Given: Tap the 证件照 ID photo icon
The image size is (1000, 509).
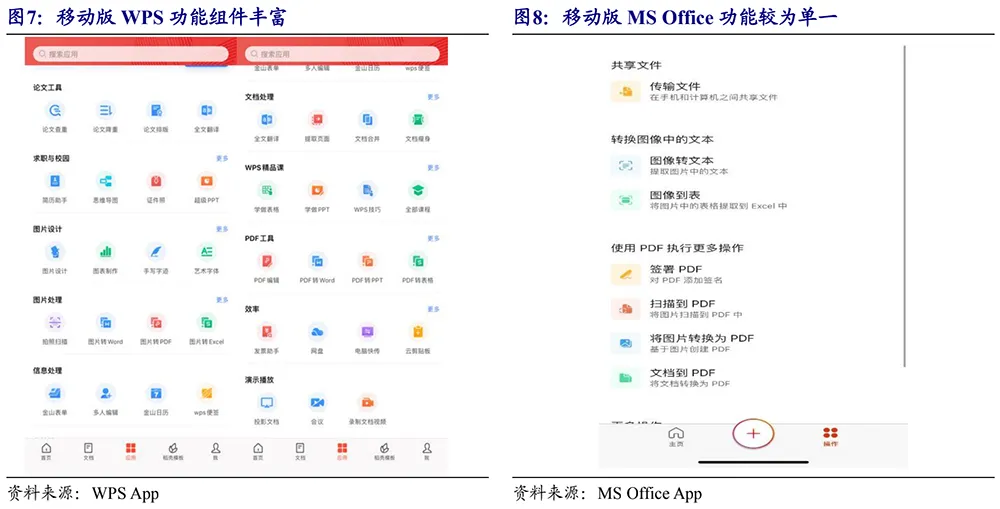Looking at the screenshot, I should 156,181.
